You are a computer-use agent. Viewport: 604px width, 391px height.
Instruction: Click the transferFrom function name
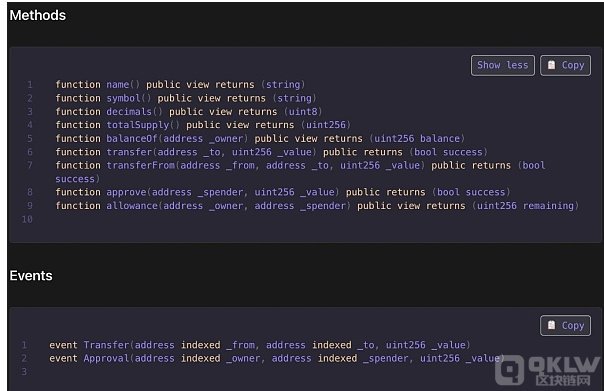[x=140, y=165]
